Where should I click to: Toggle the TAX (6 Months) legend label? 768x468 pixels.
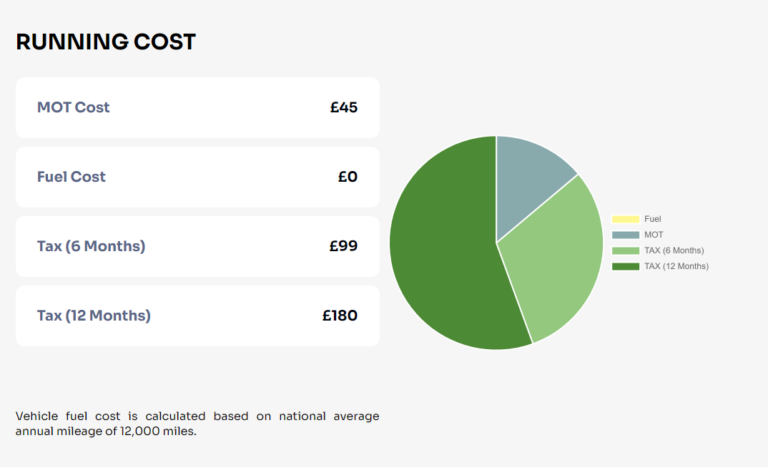tap(674, 250)
